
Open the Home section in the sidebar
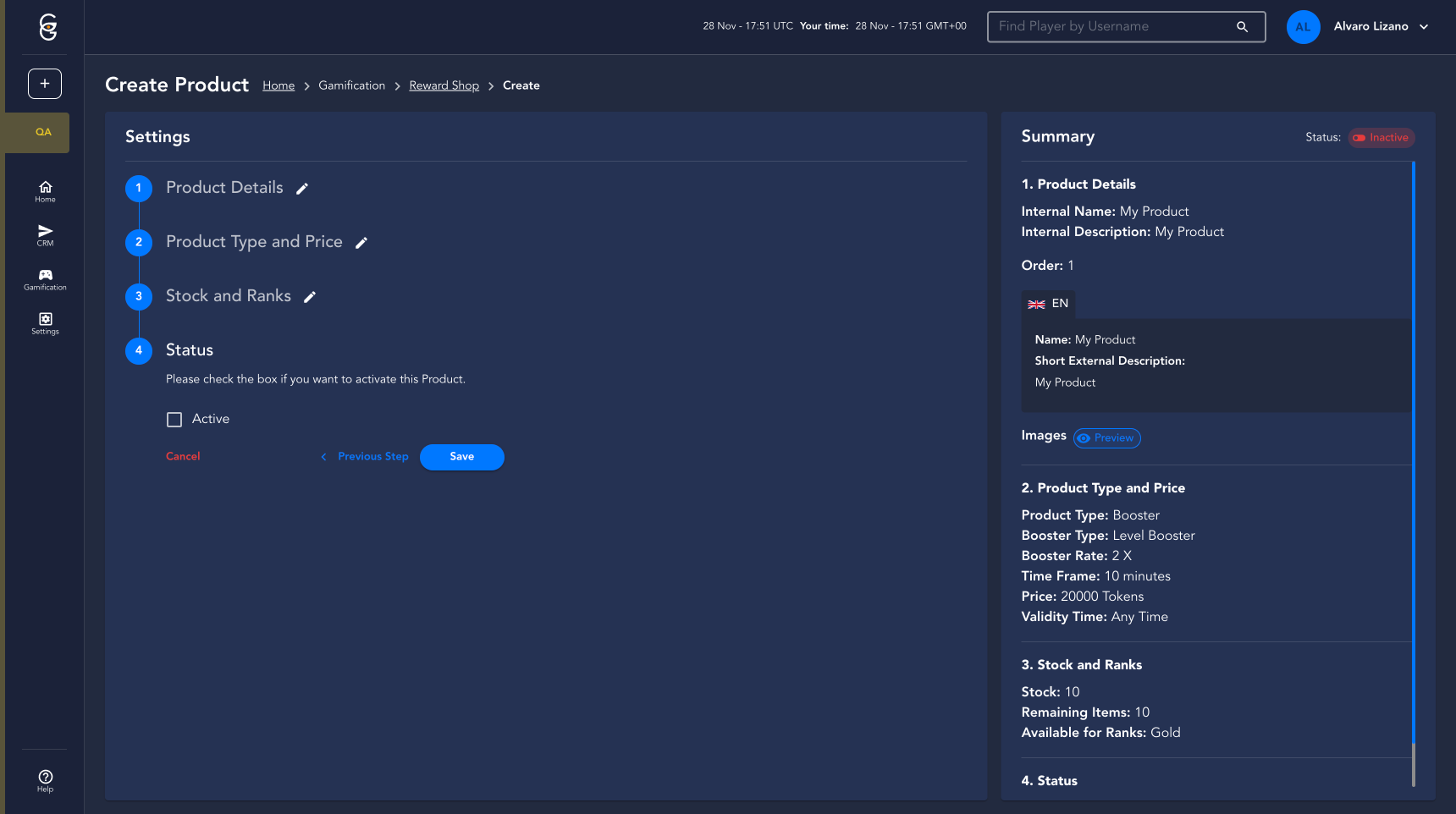point(45,191)
